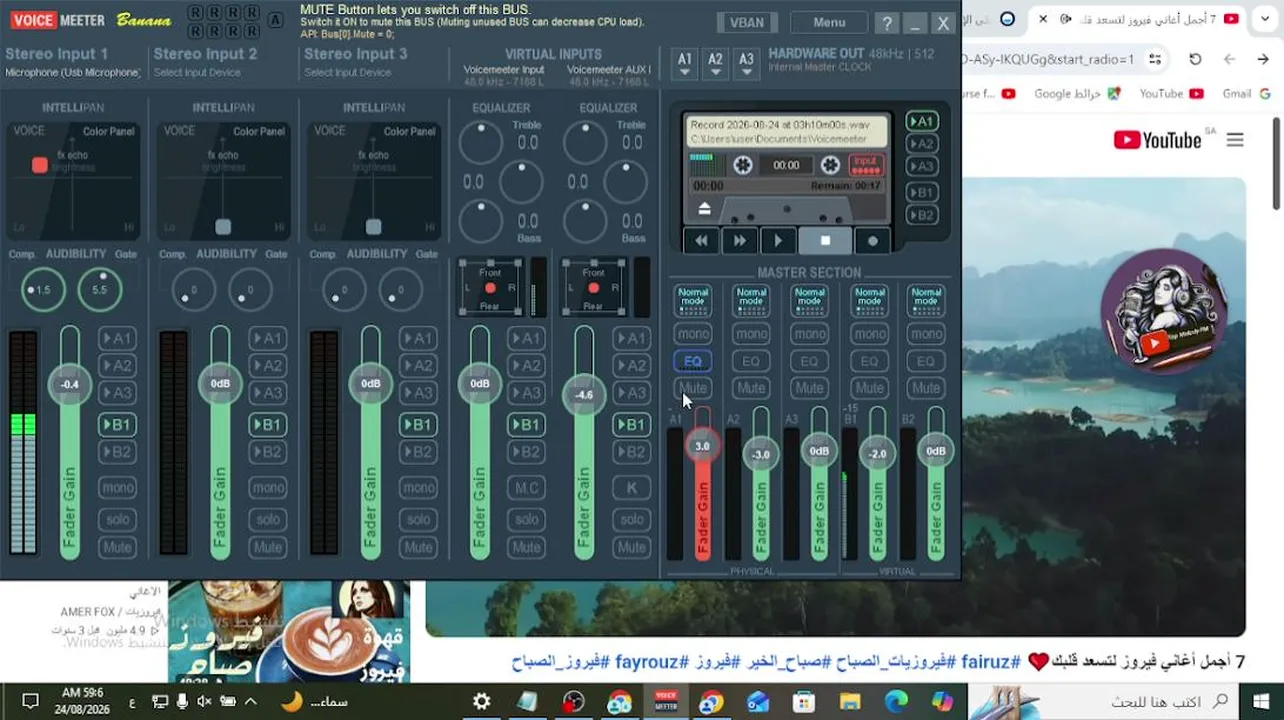The width and height of the screenshot is (1284, 720).
Task: Click the Voicemeeter AUX fader knob at -4.6
Action: click(x=584, y=394)
